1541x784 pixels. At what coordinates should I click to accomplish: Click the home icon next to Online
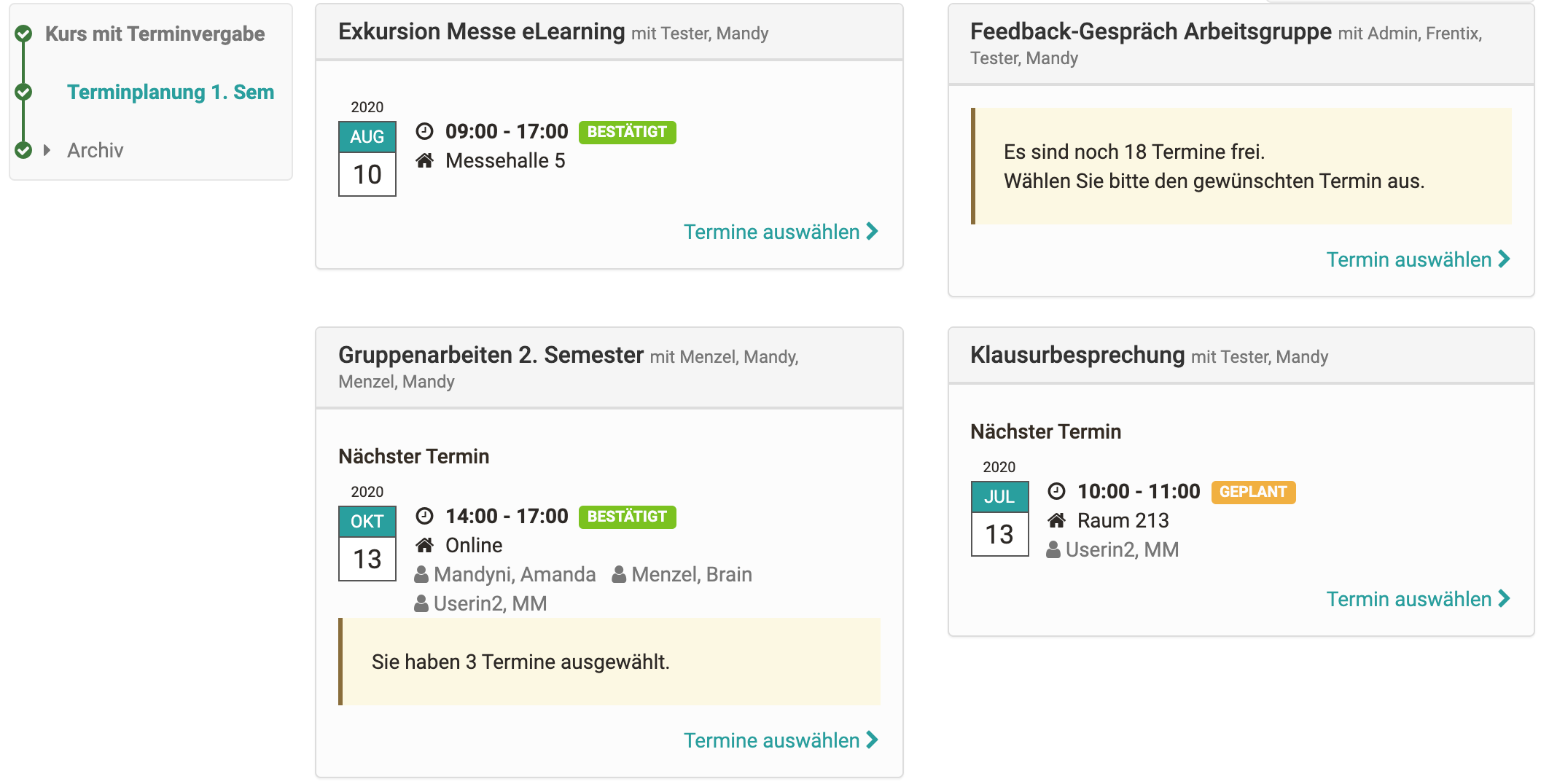425,546
